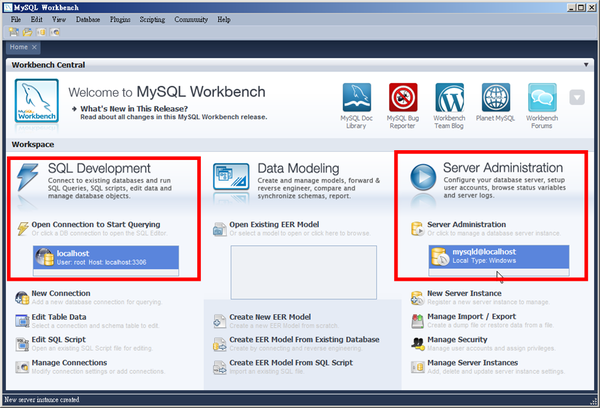This screenshot has height=408, width=600.
Task: Click the Manage Security icon
Action: (x=417, y=344)
